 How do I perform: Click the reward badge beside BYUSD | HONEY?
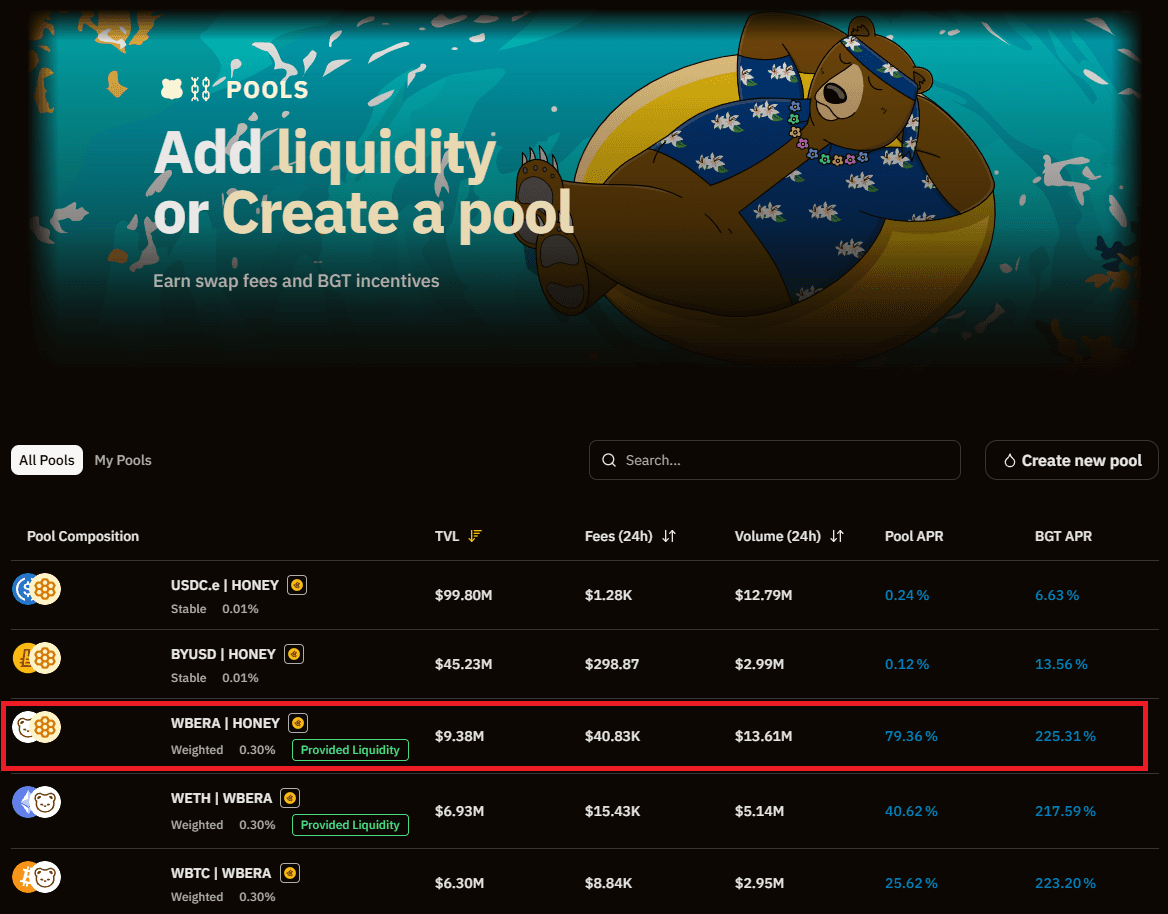[x=293, y=654]
